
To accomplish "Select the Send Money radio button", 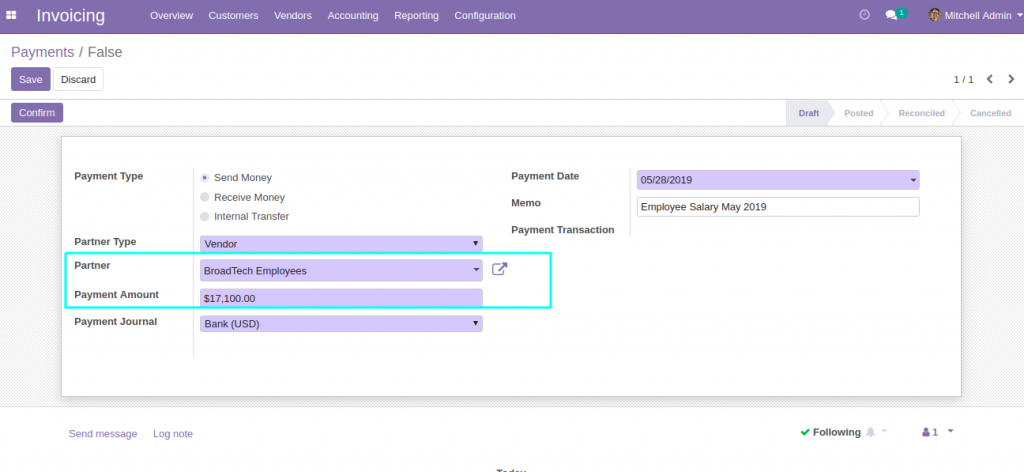I will click(205, 178).
